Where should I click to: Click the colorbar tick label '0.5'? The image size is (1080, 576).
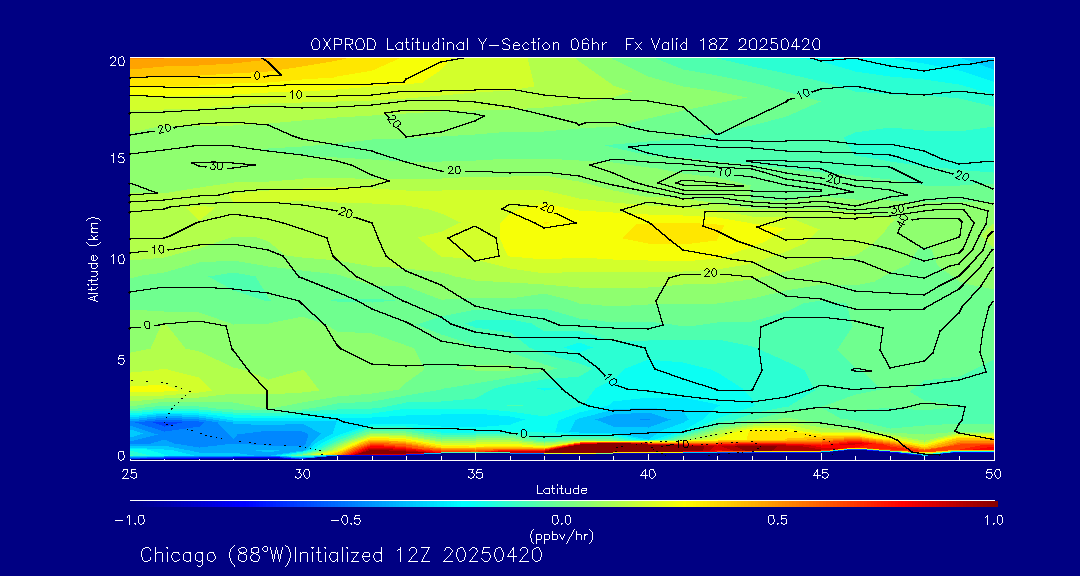[x=777, y=520]
